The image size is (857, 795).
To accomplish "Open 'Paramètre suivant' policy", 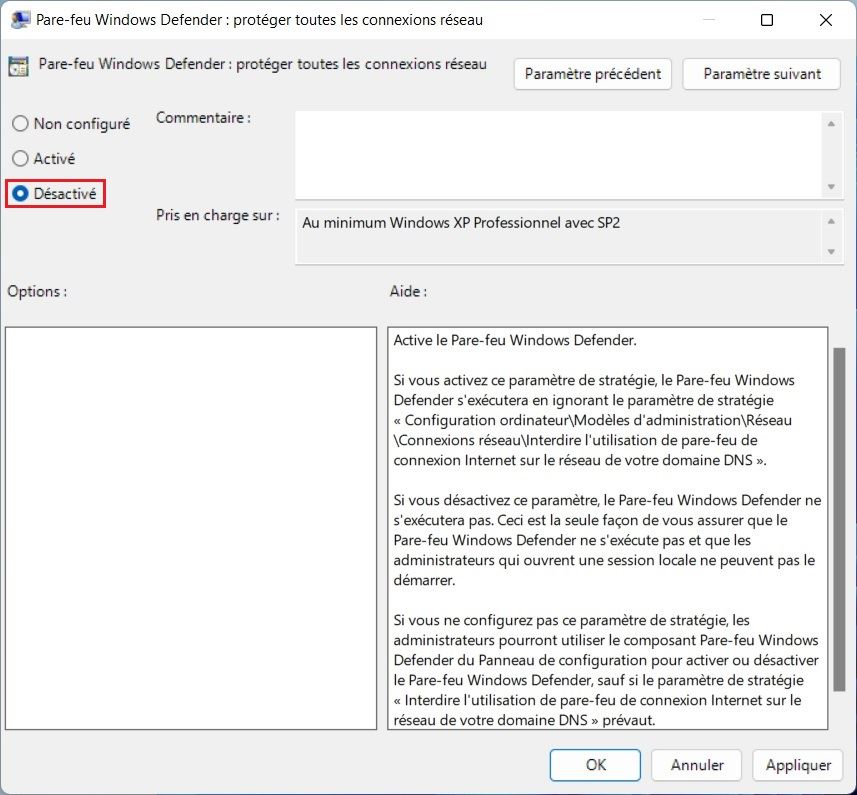I will click(x=762, y=74).
